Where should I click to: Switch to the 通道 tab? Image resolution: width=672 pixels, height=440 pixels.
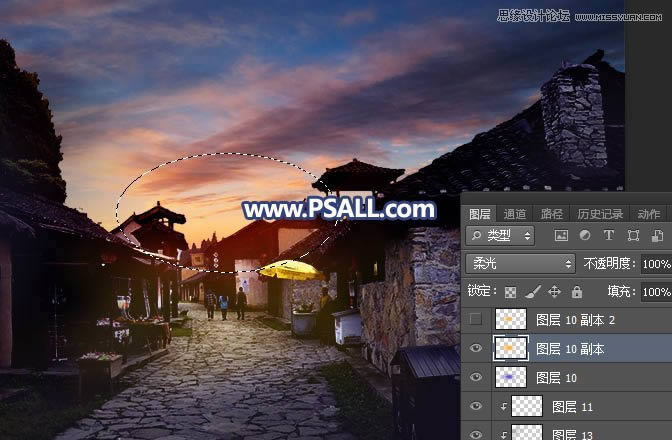click(x=515, y=214)
